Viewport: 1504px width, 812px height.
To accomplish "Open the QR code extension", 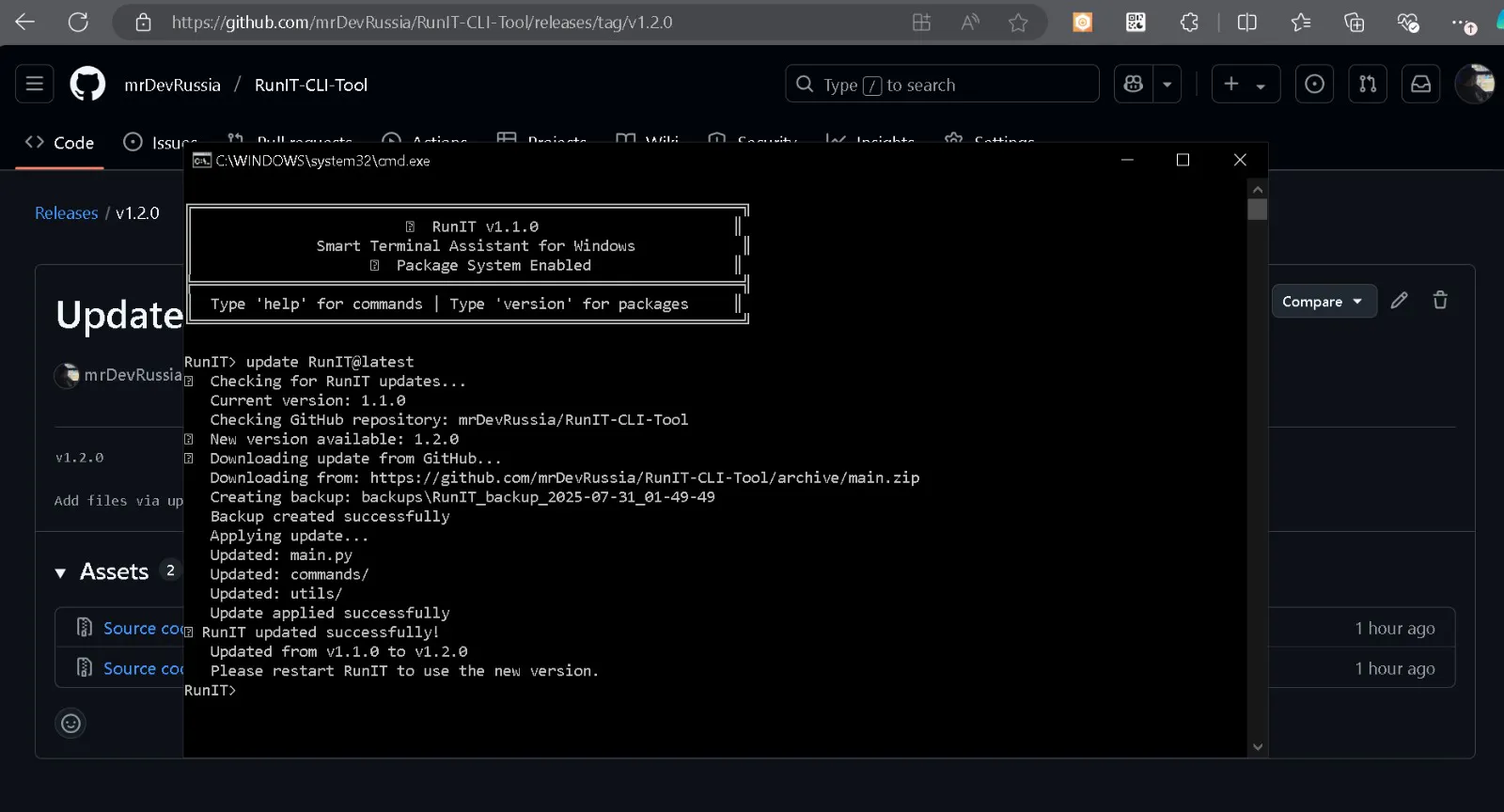I will (x=1136, y=23).
